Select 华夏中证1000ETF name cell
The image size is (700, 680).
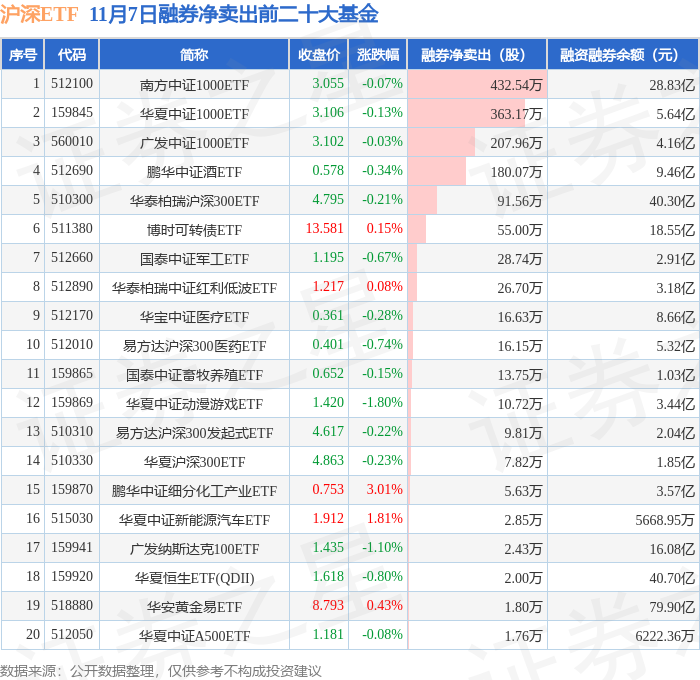[194, 114]
